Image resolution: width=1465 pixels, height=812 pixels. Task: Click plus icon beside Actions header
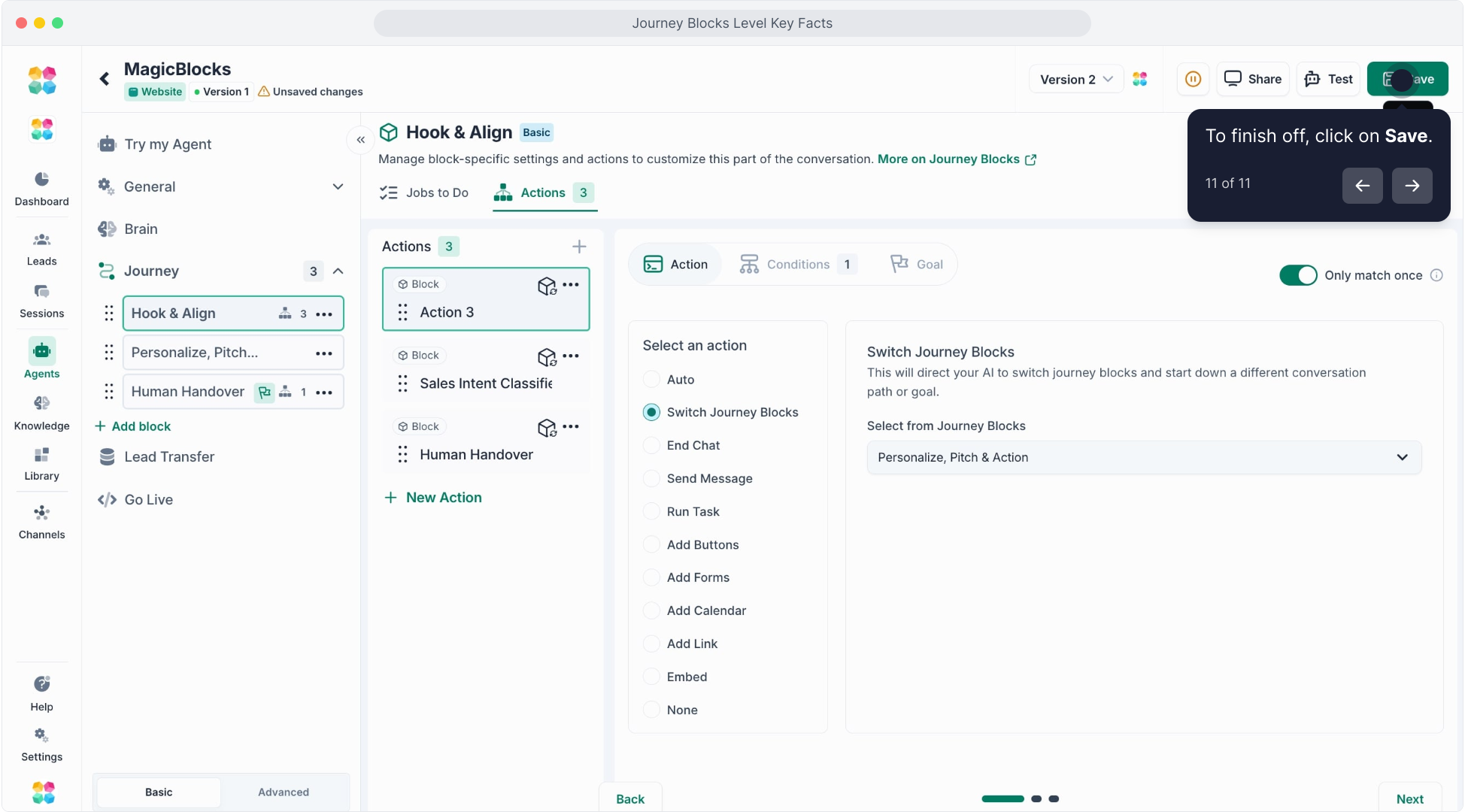click(579, 247)
